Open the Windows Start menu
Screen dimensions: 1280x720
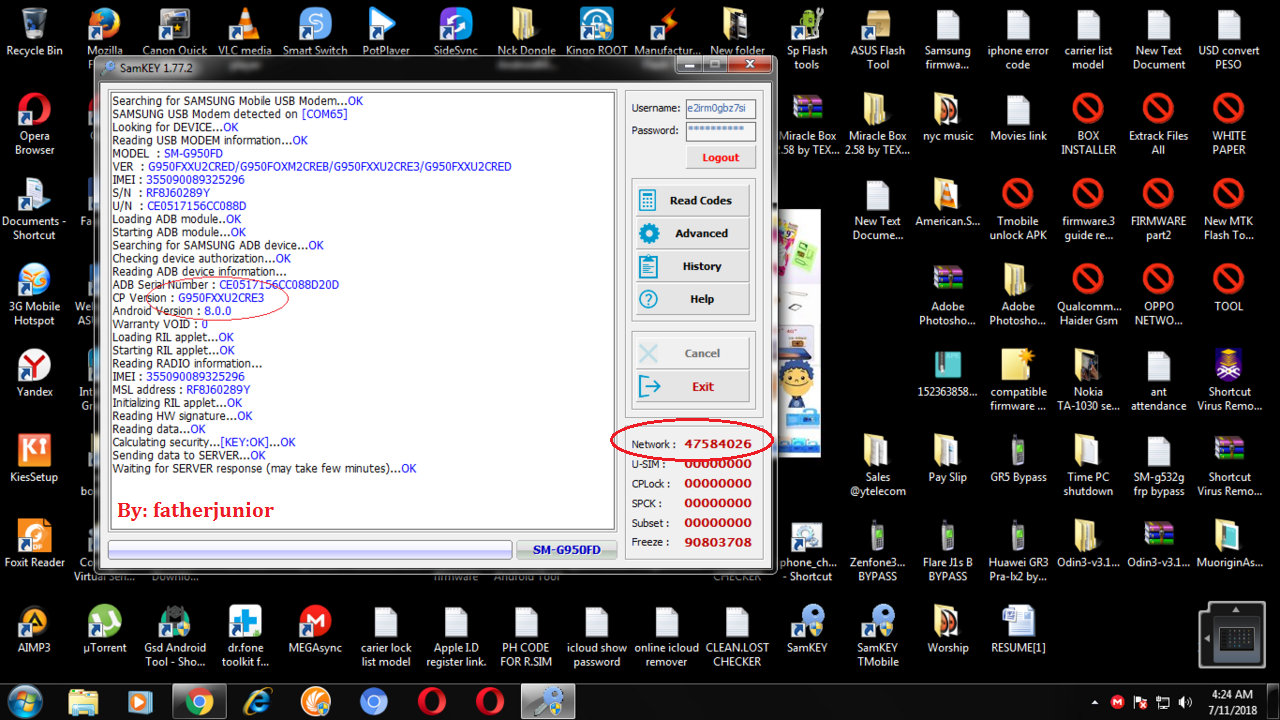26,701
